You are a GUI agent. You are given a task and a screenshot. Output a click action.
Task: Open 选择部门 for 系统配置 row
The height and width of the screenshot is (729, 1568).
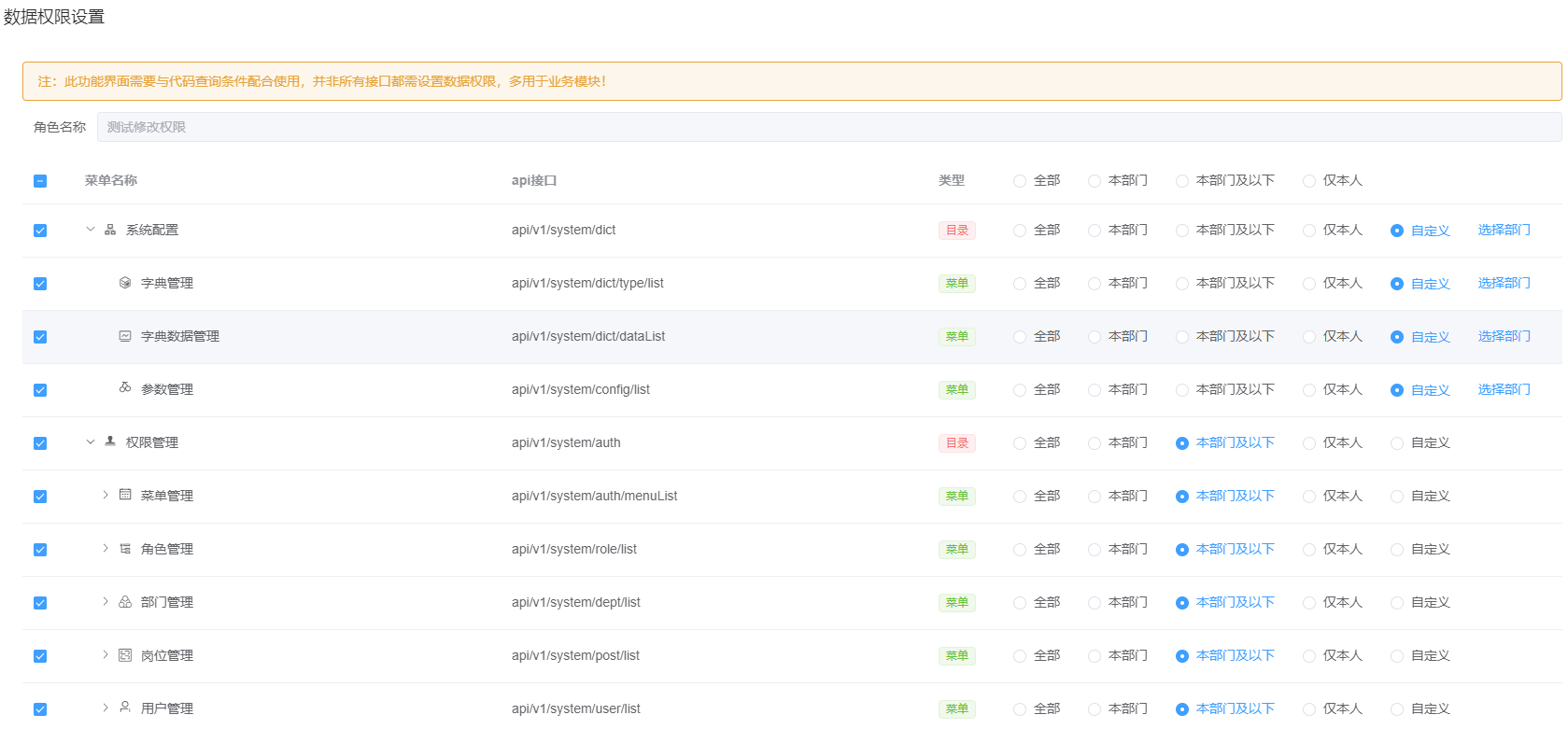tap(1504, 230)
